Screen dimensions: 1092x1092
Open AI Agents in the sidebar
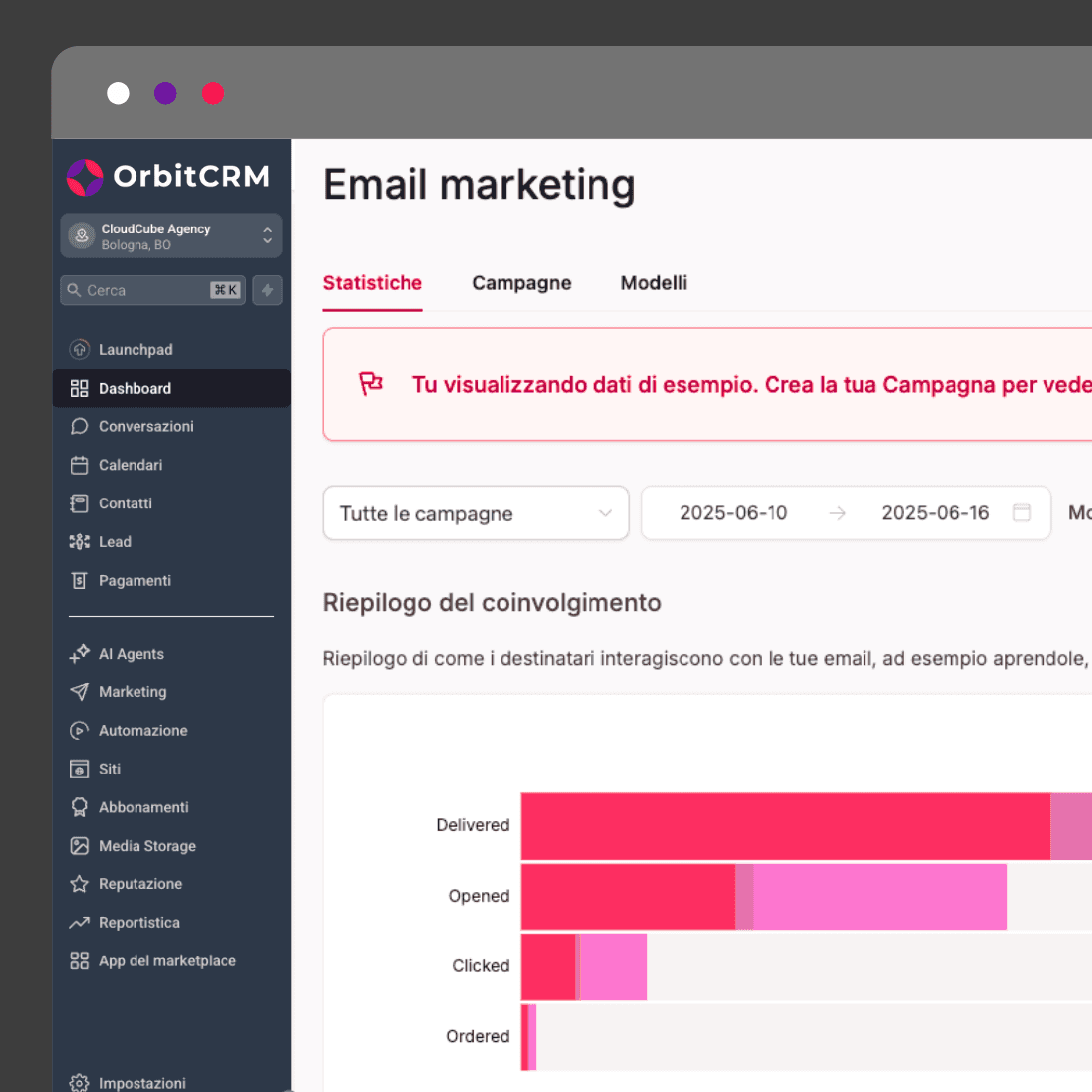(172, 654)
